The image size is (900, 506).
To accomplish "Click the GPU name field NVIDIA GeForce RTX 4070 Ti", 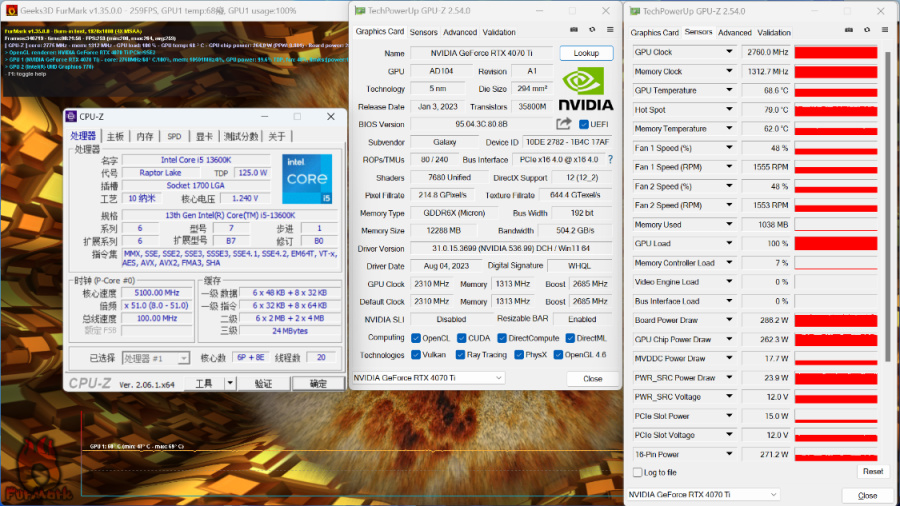I will coord(482,53).
